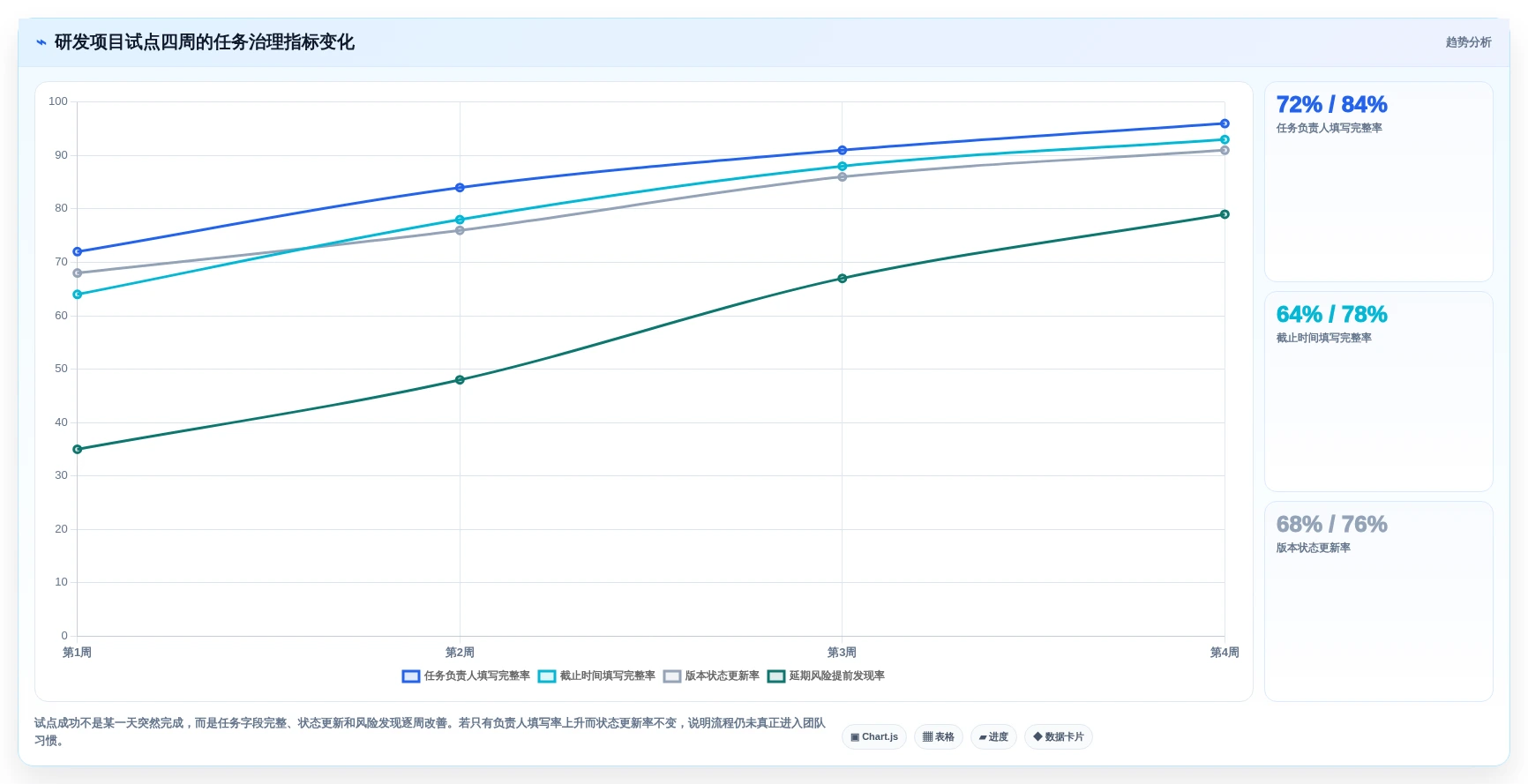Click the 截止时间填写完整率 card label
This screenshot has height=784, width=1528.
point(1323,339)
